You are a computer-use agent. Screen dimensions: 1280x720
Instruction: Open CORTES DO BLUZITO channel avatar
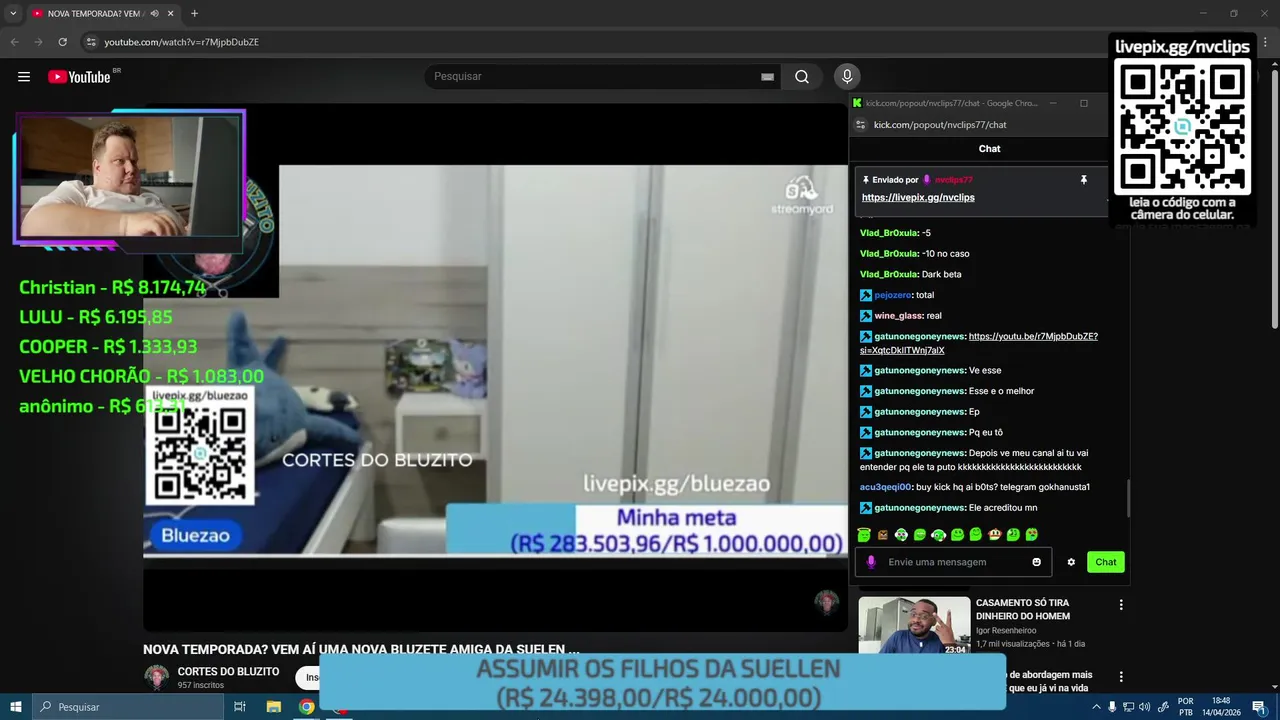[156, 677]
